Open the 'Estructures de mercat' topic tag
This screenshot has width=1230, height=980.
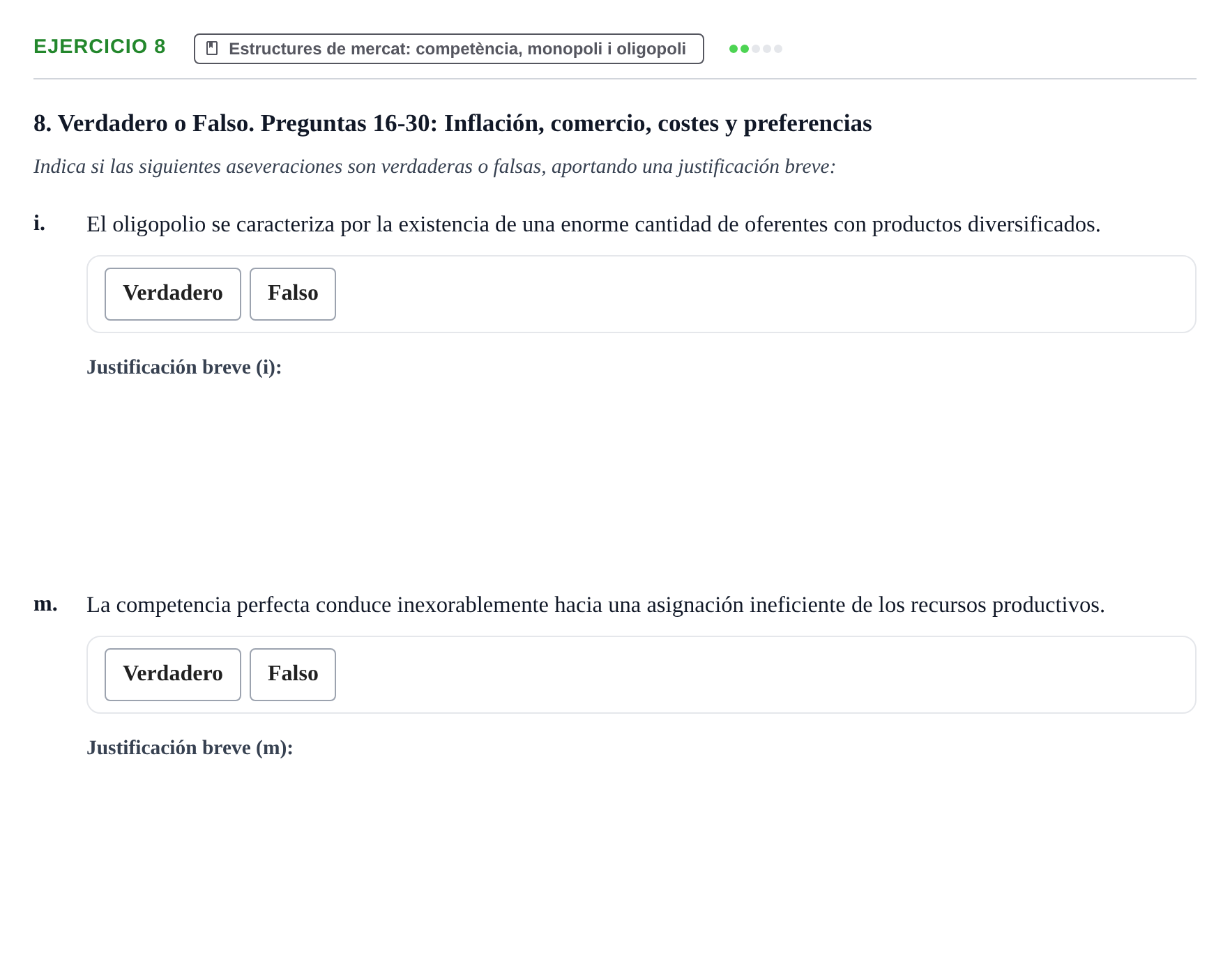click(448, 49)
